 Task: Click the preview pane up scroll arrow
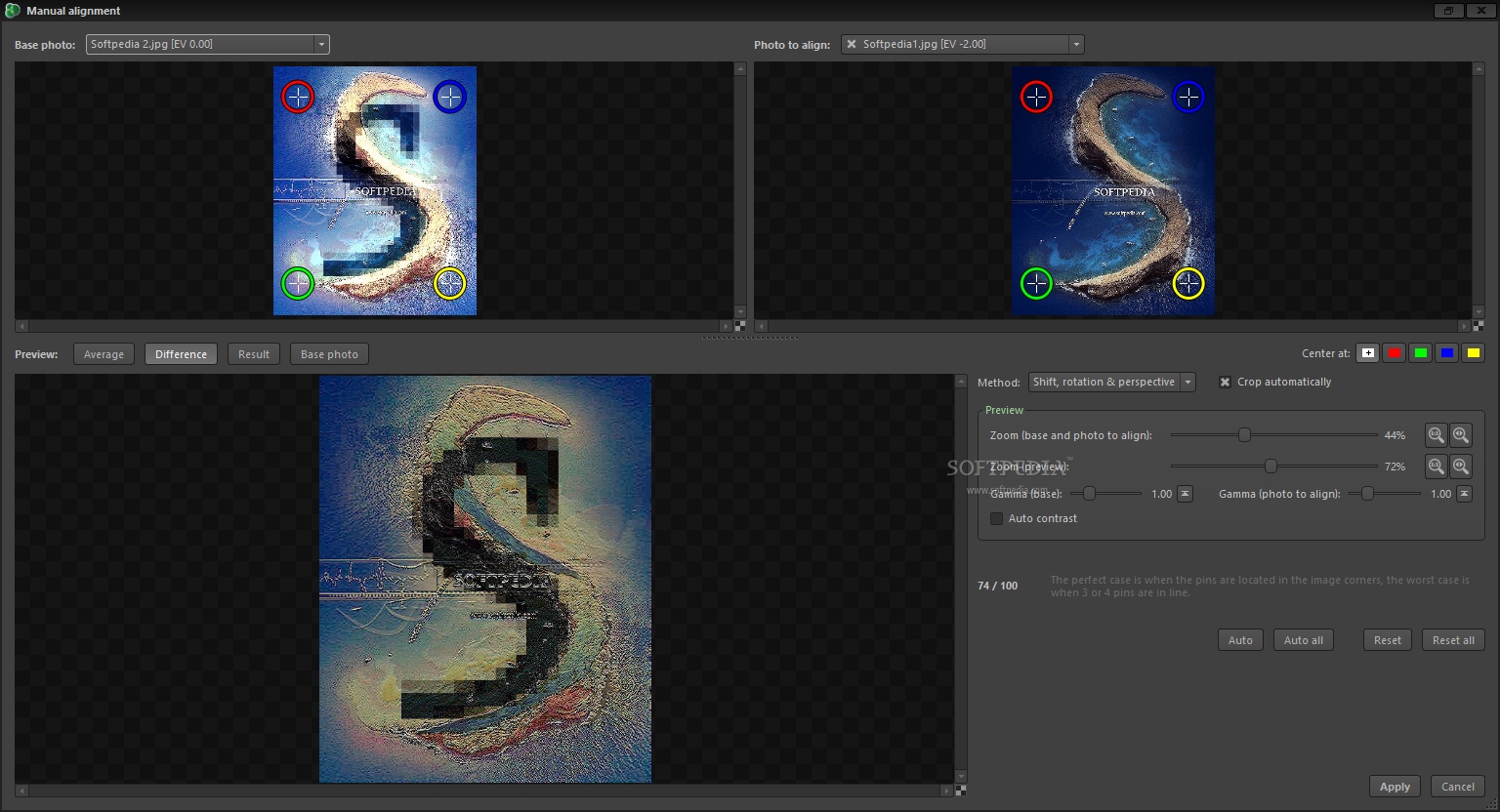point(960,382)
